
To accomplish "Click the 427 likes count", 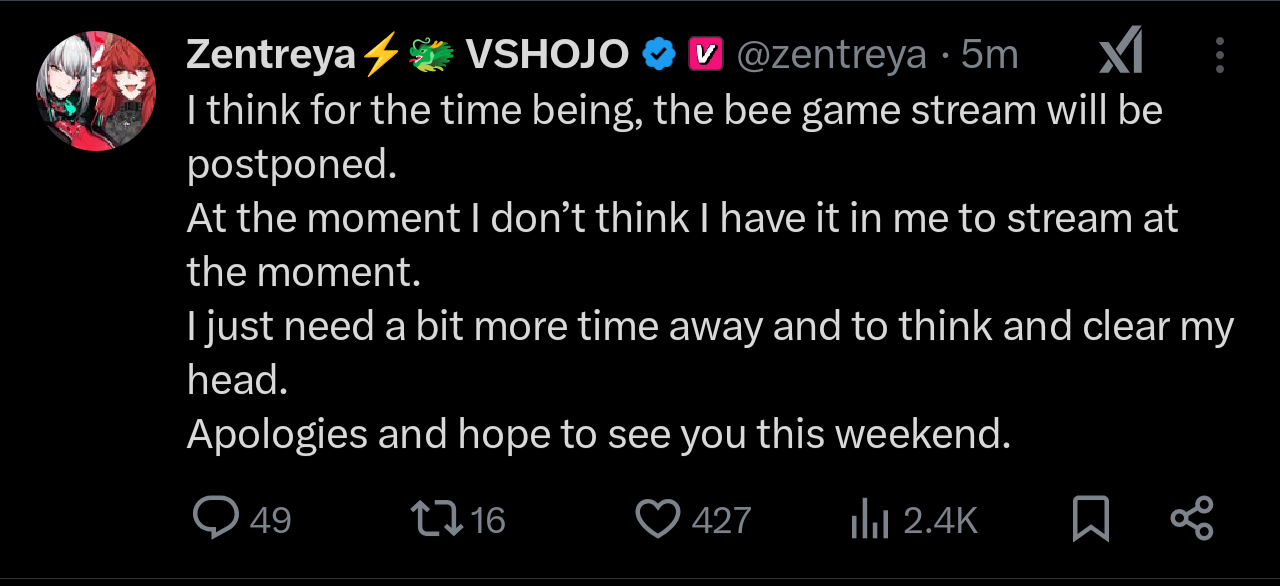I will 721,520.
